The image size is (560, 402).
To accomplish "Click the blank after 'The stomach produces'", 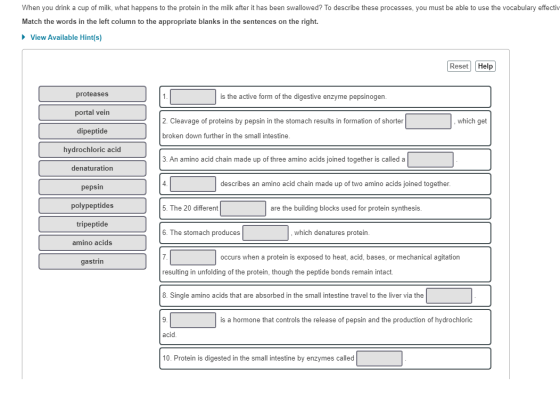I will (x=265, y=233).
